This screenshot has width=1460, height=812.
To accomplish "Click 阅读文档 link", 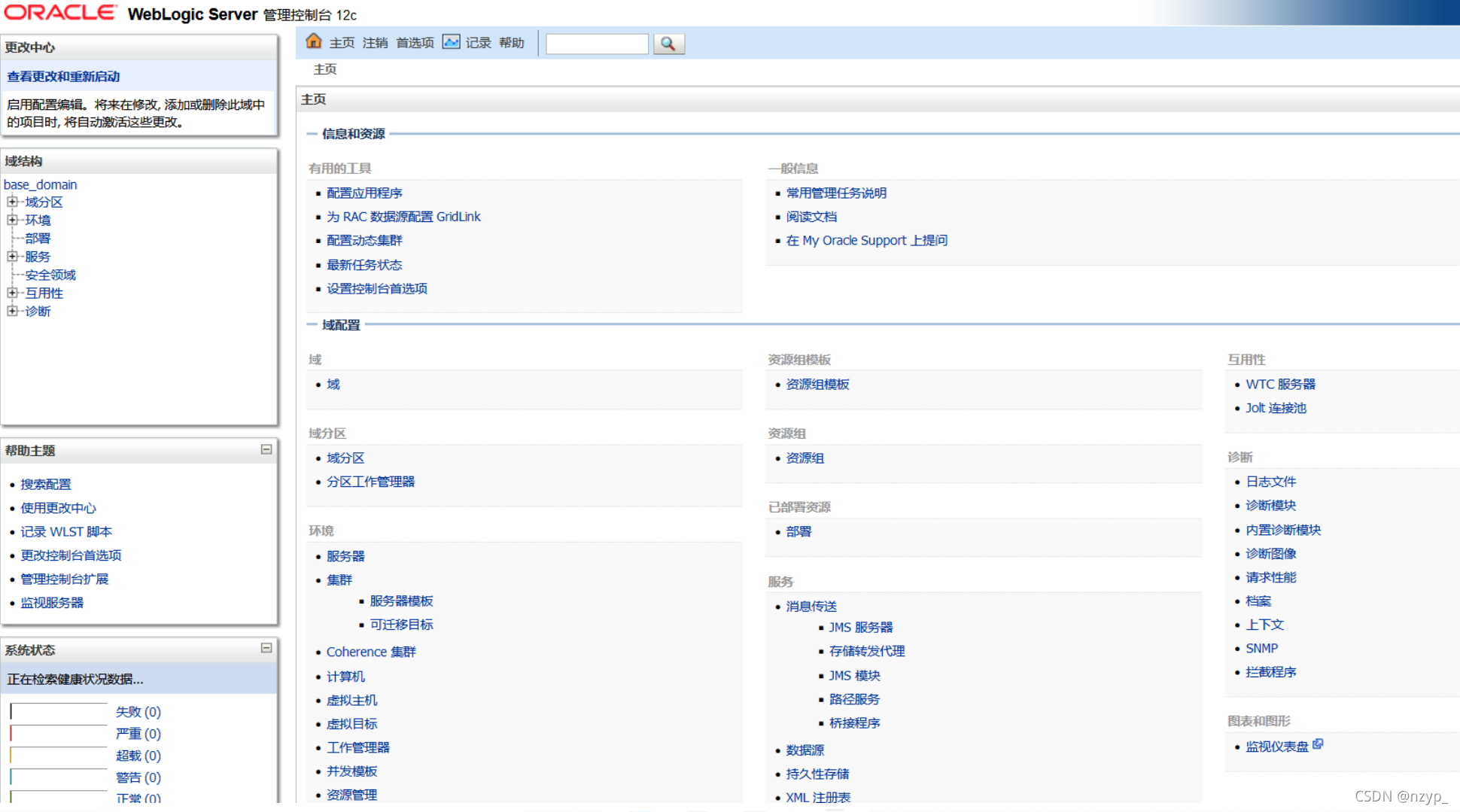I will (811, 217).
